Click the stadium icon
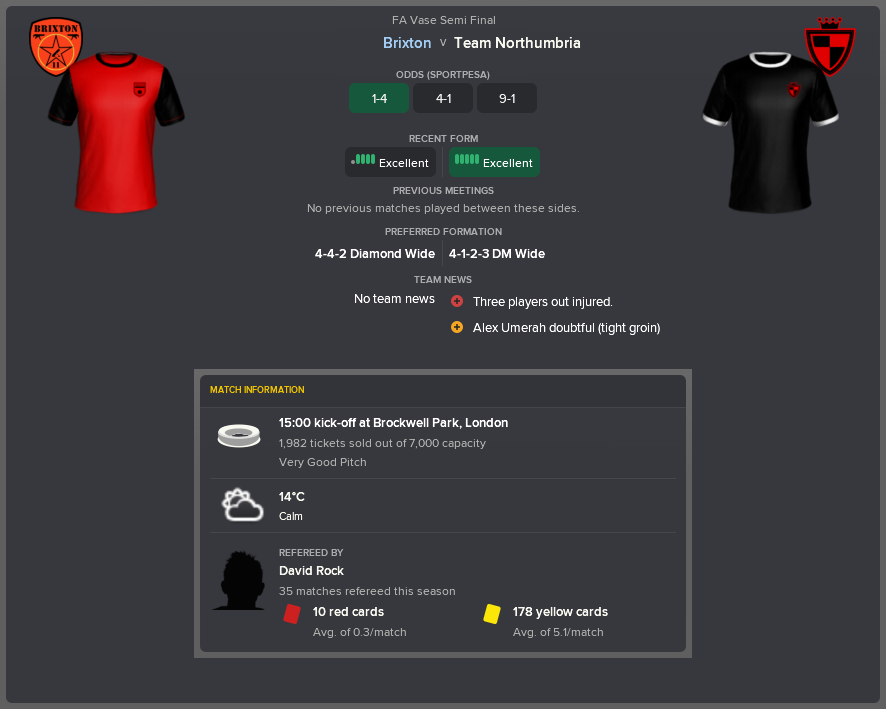Screen dimensions: 886x709 click(x=239, y=436)
